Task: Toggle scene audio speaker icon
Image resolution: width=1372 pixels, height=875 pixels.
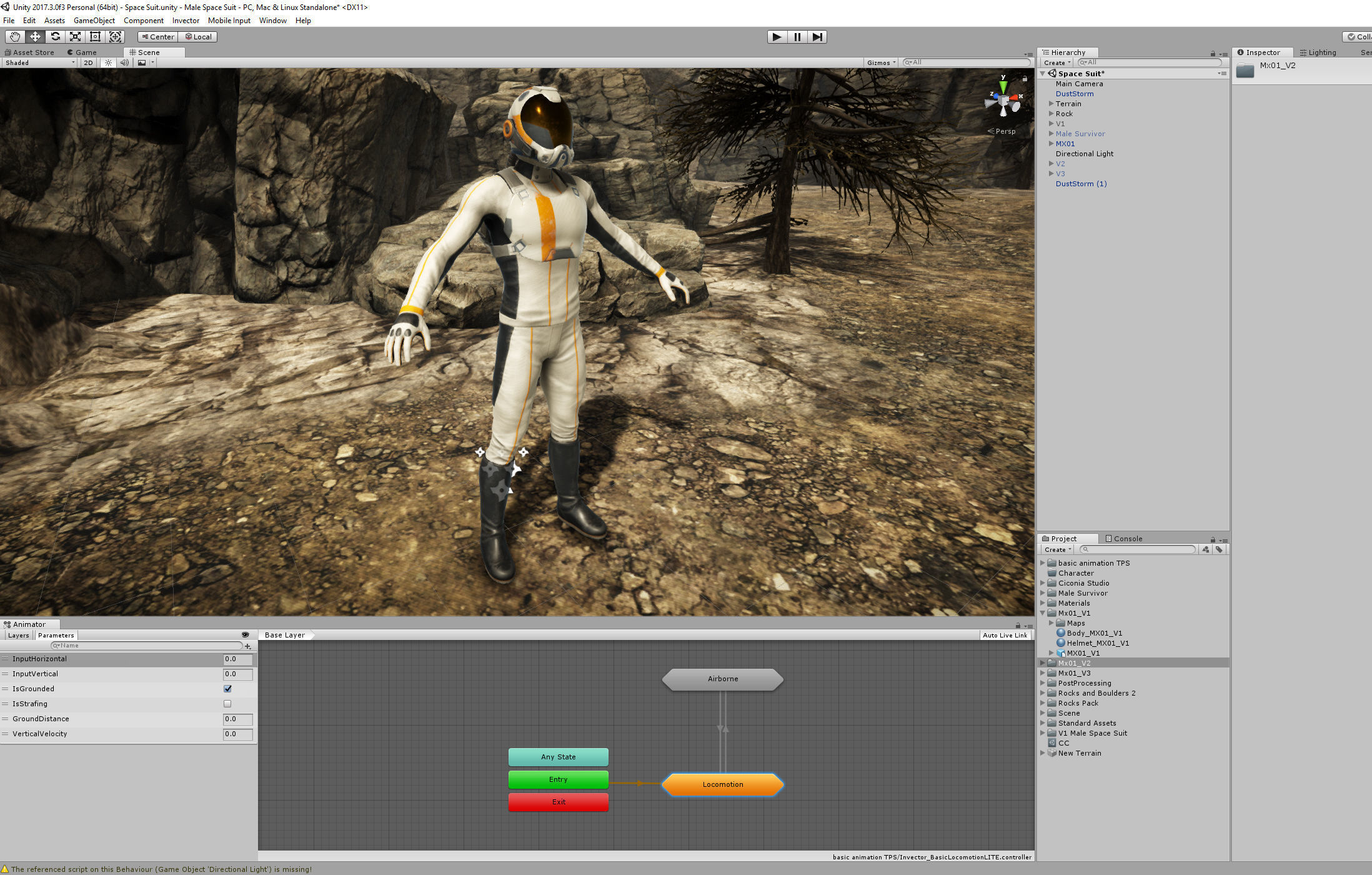Action: click(x=124, y=62)
